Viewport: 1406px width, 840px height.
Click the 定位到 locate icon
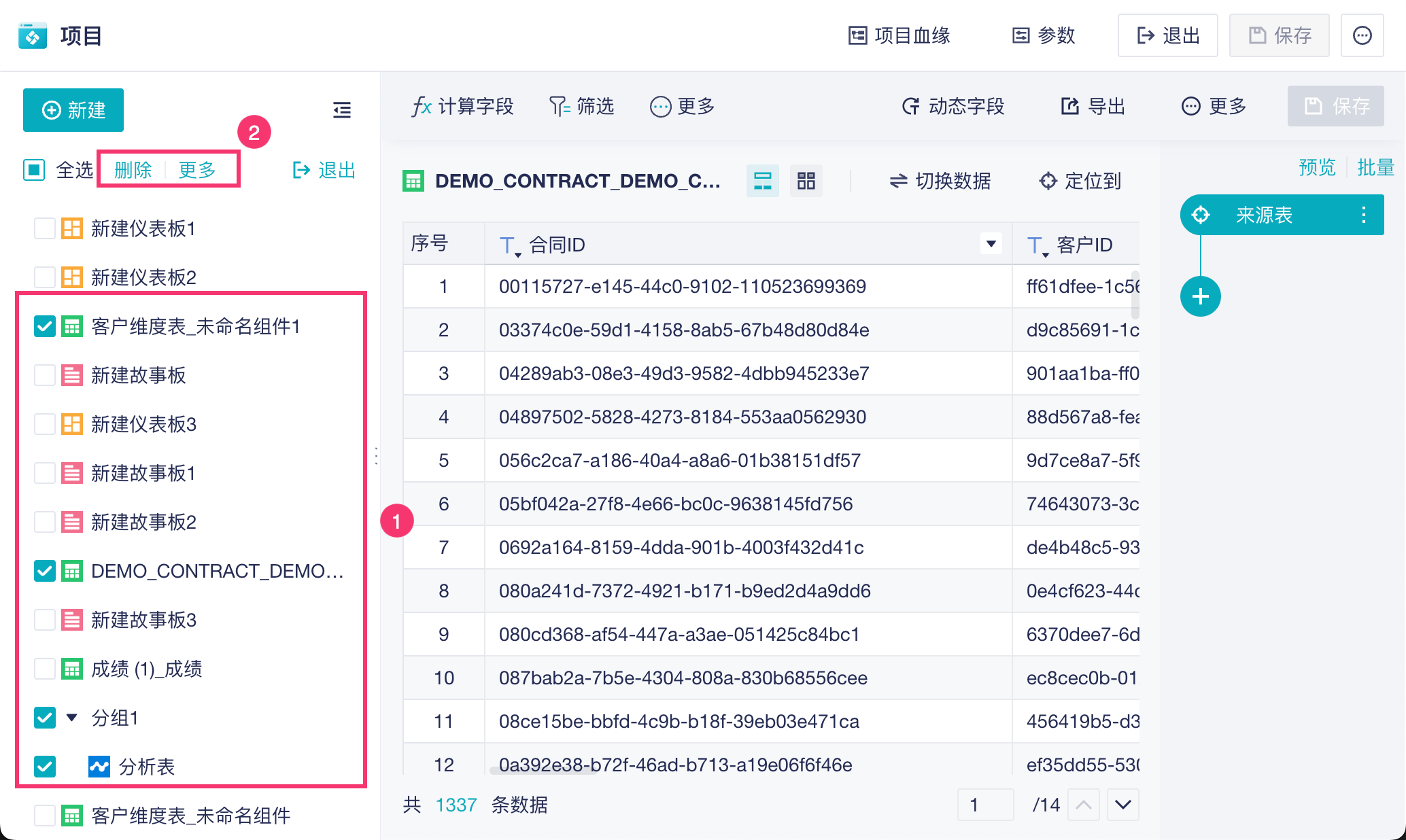point(1048,181)
